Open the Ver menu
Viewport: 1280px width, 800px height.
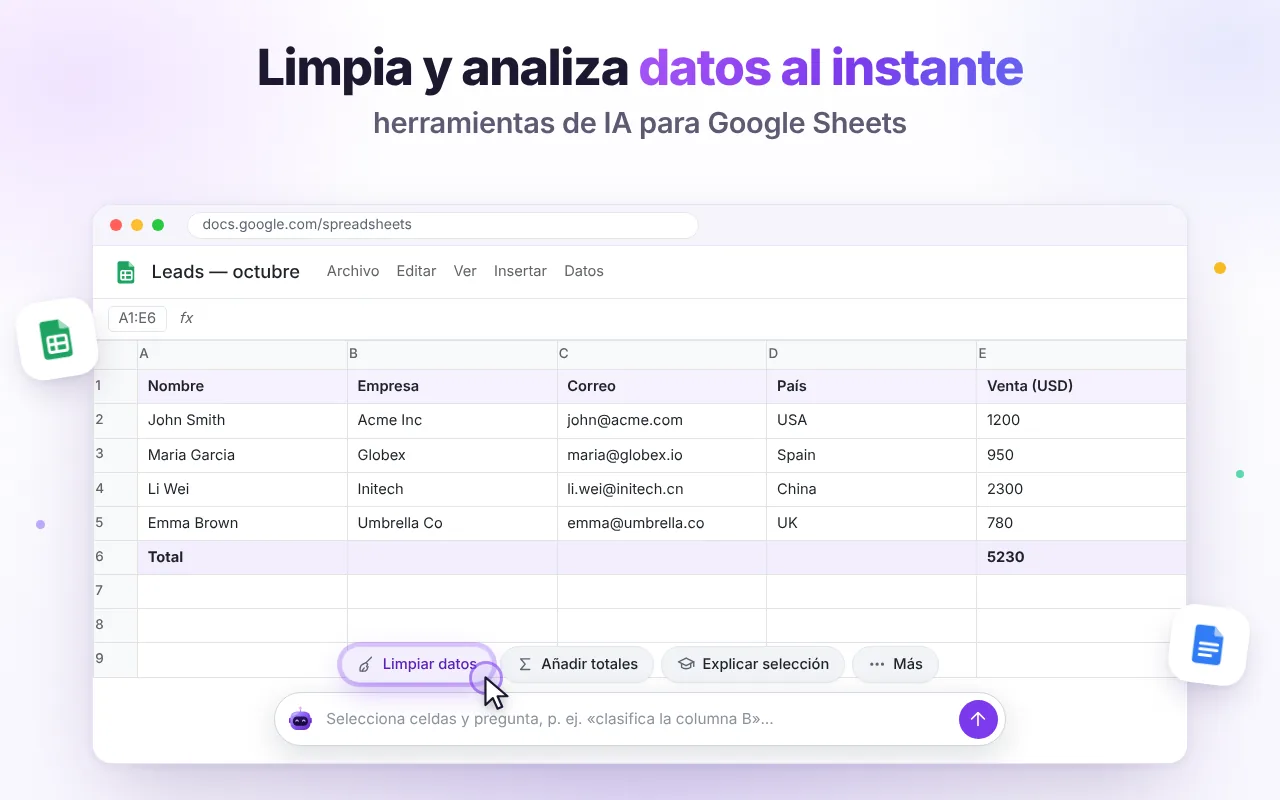pyautogui.click(x=465, y=271)
